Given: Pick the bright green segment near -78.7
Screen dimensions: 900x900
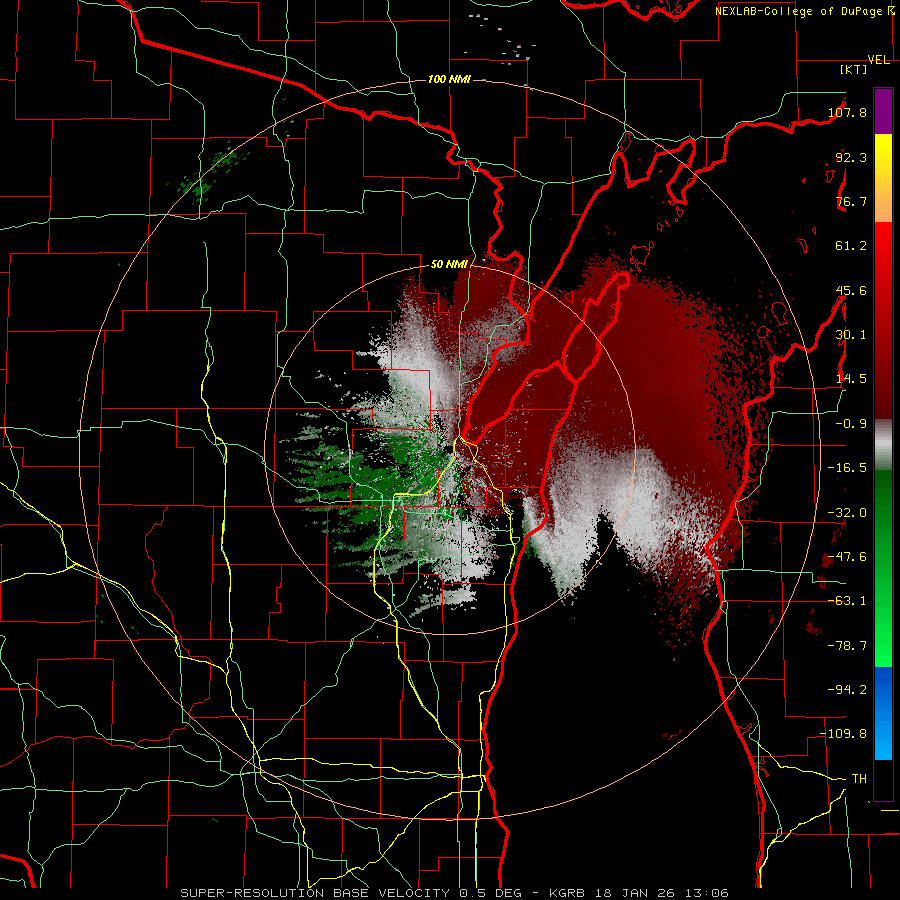Looking at the screenshot, I should pyautogui.click(x=883, y=646).
